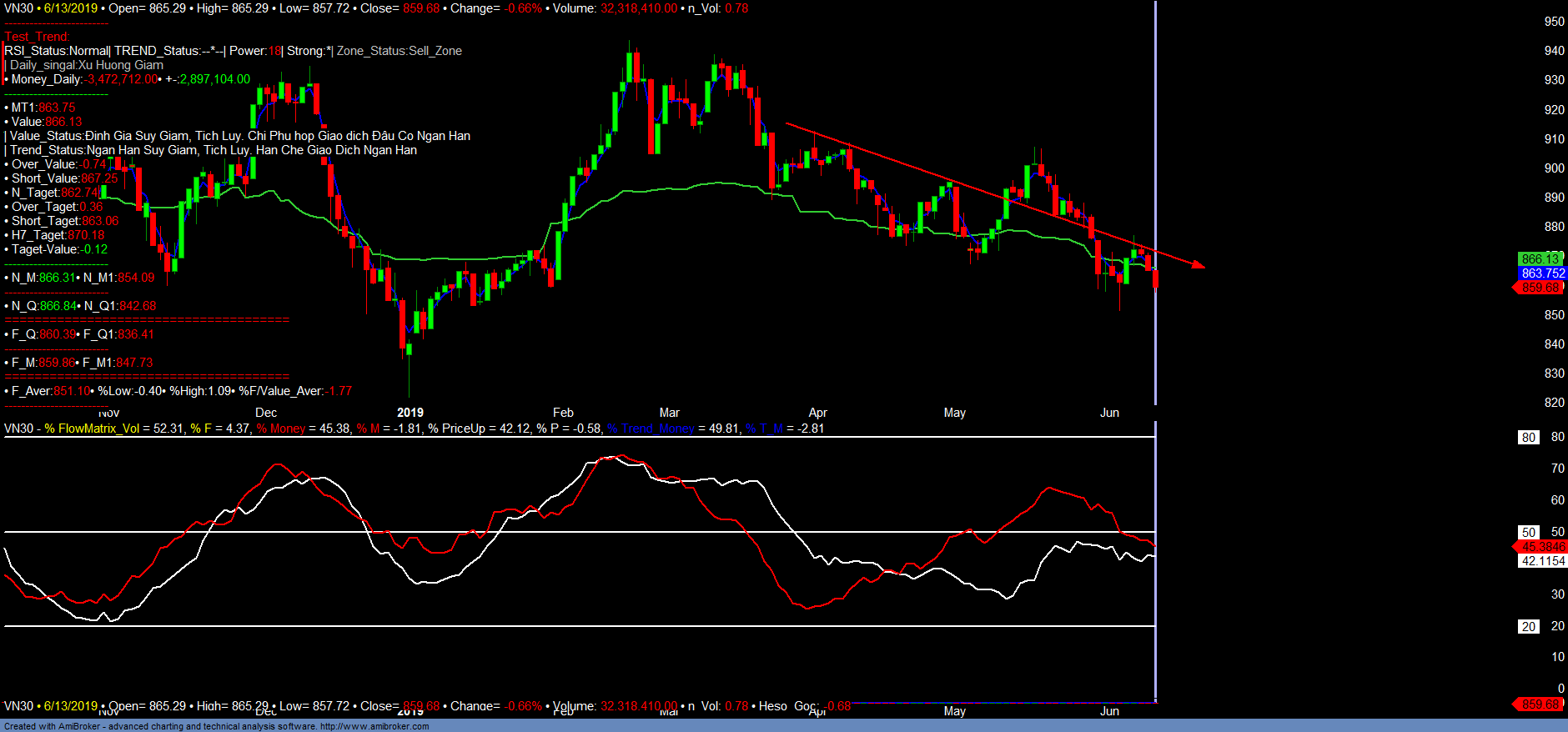Viewport: 1568px width, 732px height.
Task: Click the % FlowMatrix_Vol indicator label
Action: click(x=92, y=429)
